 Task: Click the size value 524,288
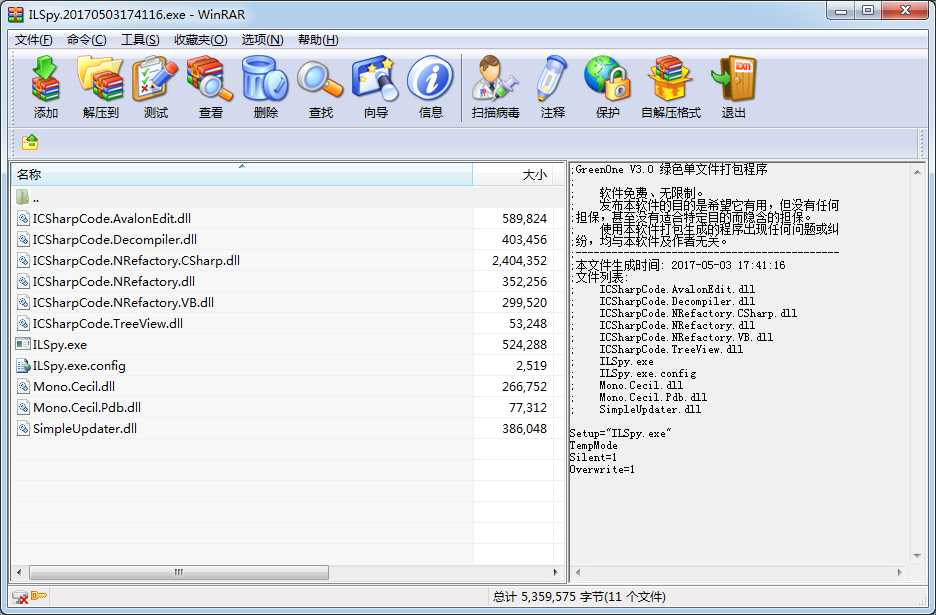coord(524,345)
